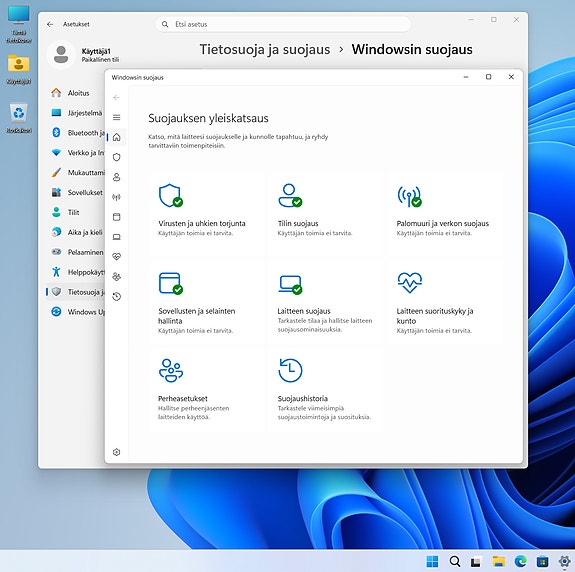
Task: Open Sovellusten ja selainten hallinta tile
Action: (206, 302)
